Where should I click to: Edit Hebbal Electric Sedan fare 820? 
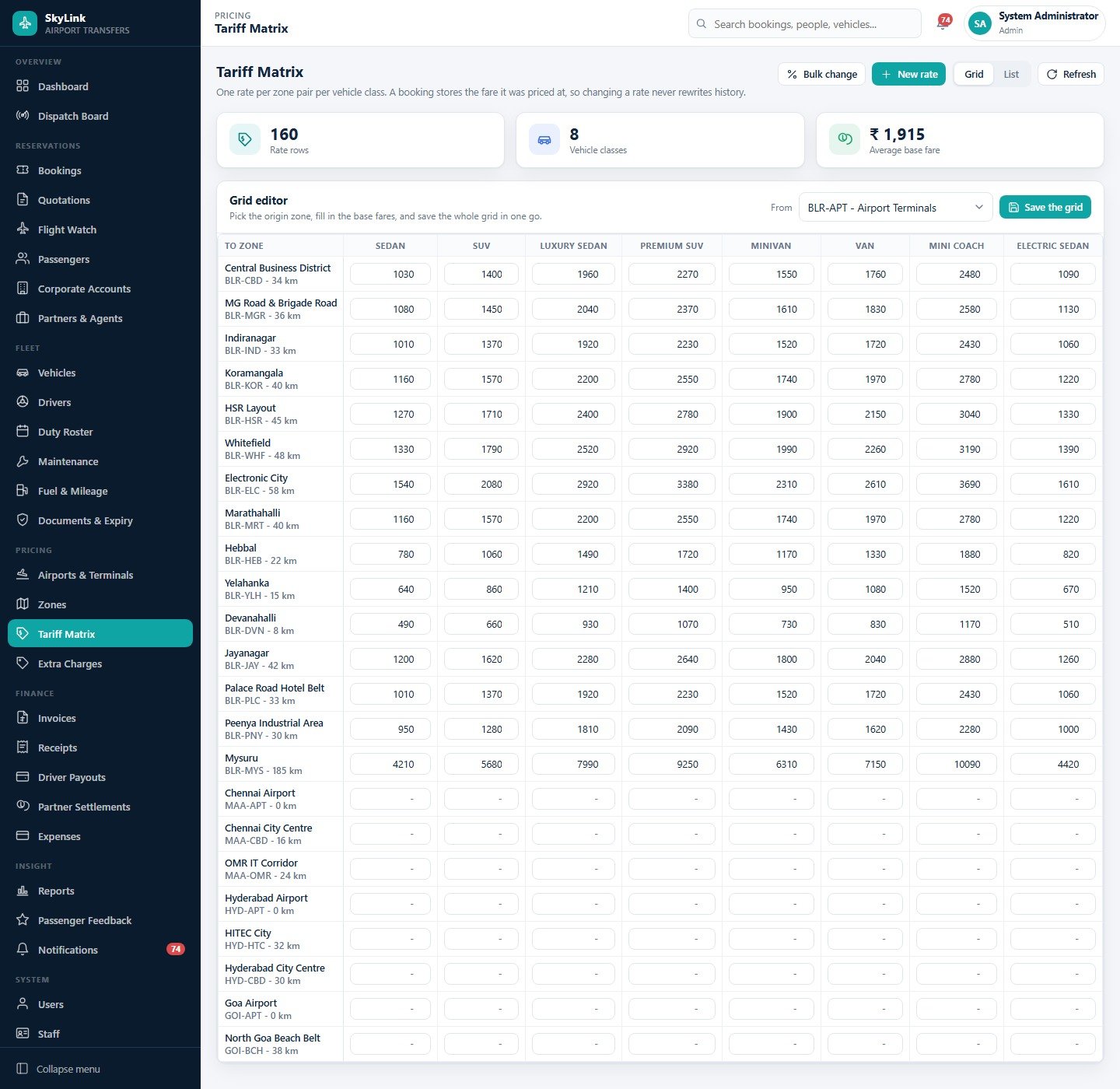pos(1053,554)
